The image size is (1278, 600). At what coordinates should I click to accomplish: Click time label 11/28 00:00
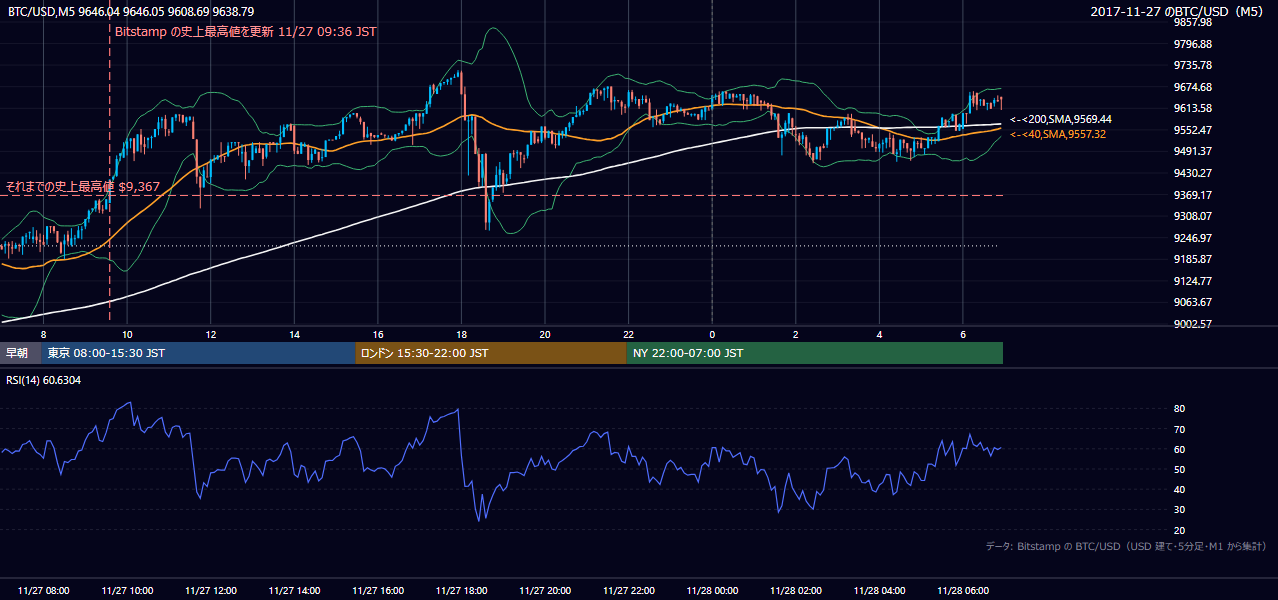click(x=712, y=590)
